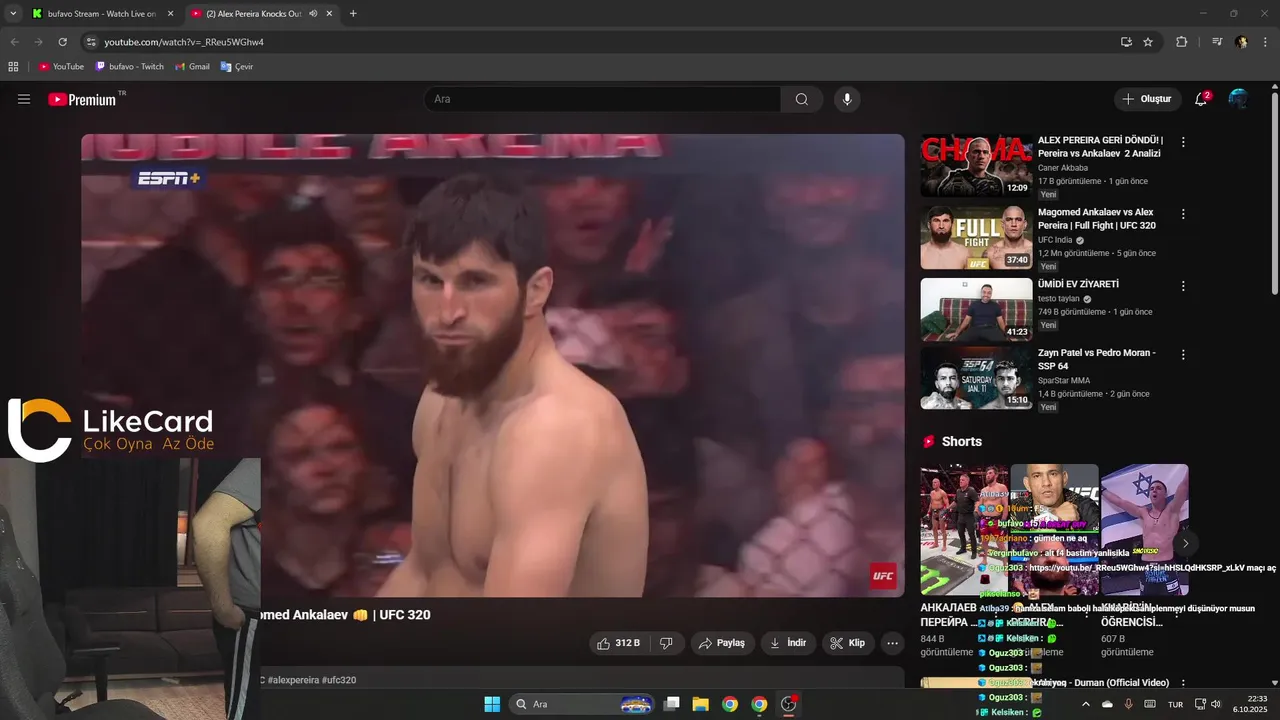Open Chrome extensions puzzle icon
1280x720 pixels.
click(x=1181, y=42)
